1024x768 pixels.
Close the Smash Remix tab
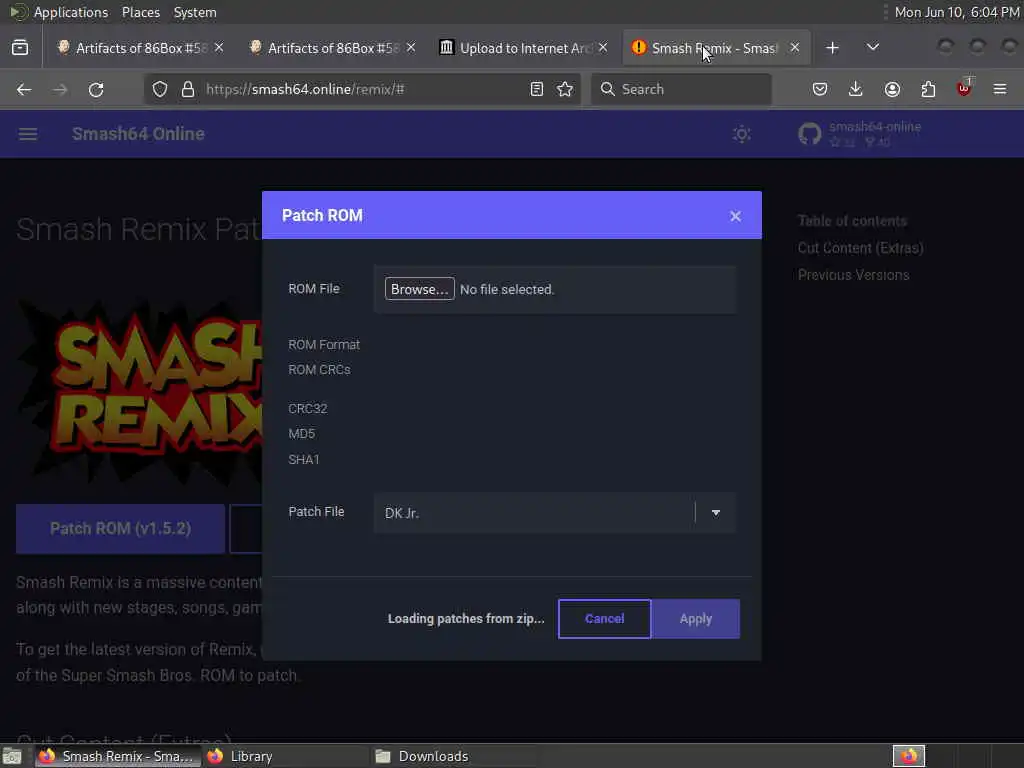pos(795,48)
